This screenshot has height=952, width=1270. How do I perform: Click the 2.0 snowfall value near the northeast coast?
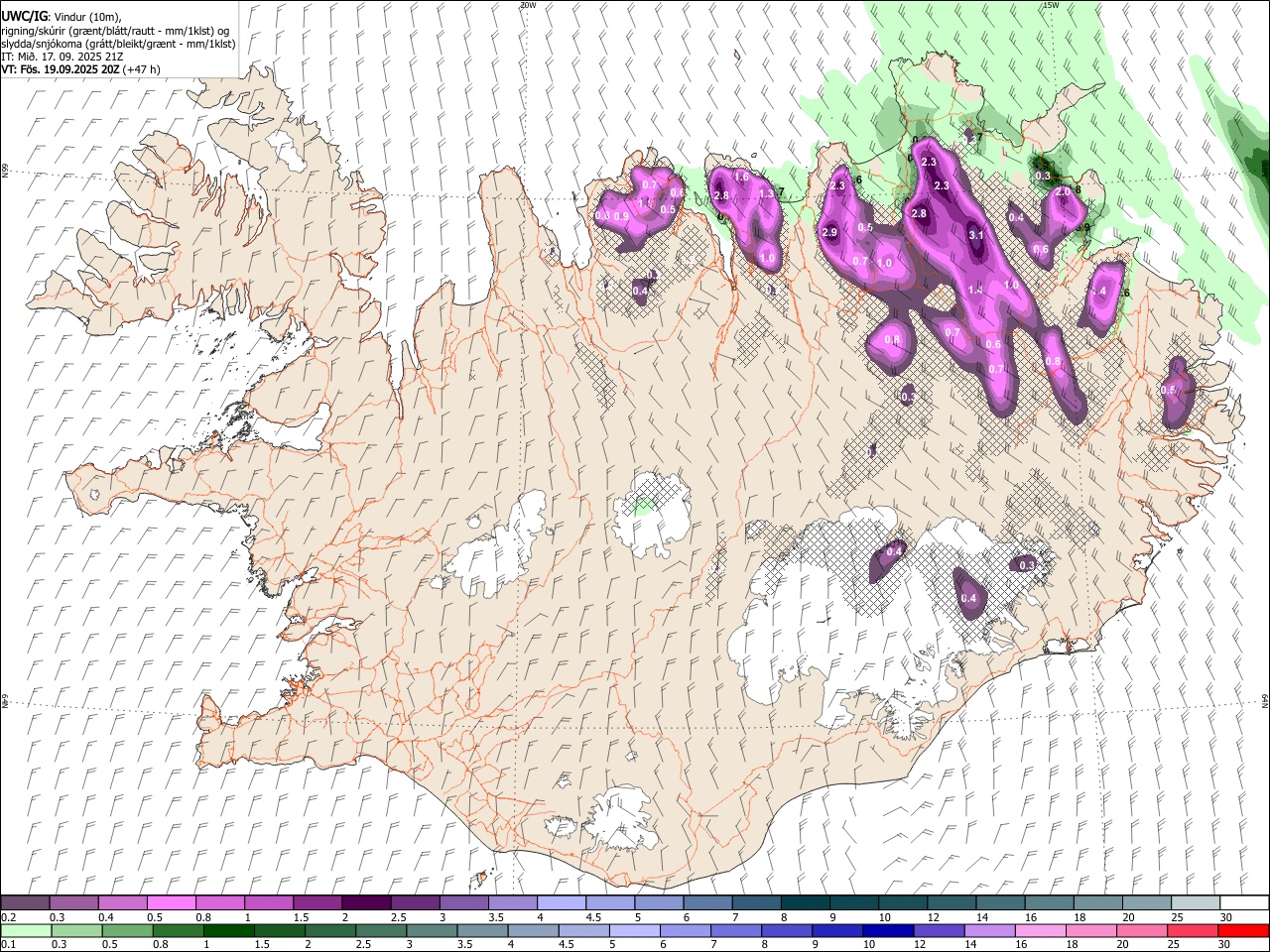click(1063, 191)
